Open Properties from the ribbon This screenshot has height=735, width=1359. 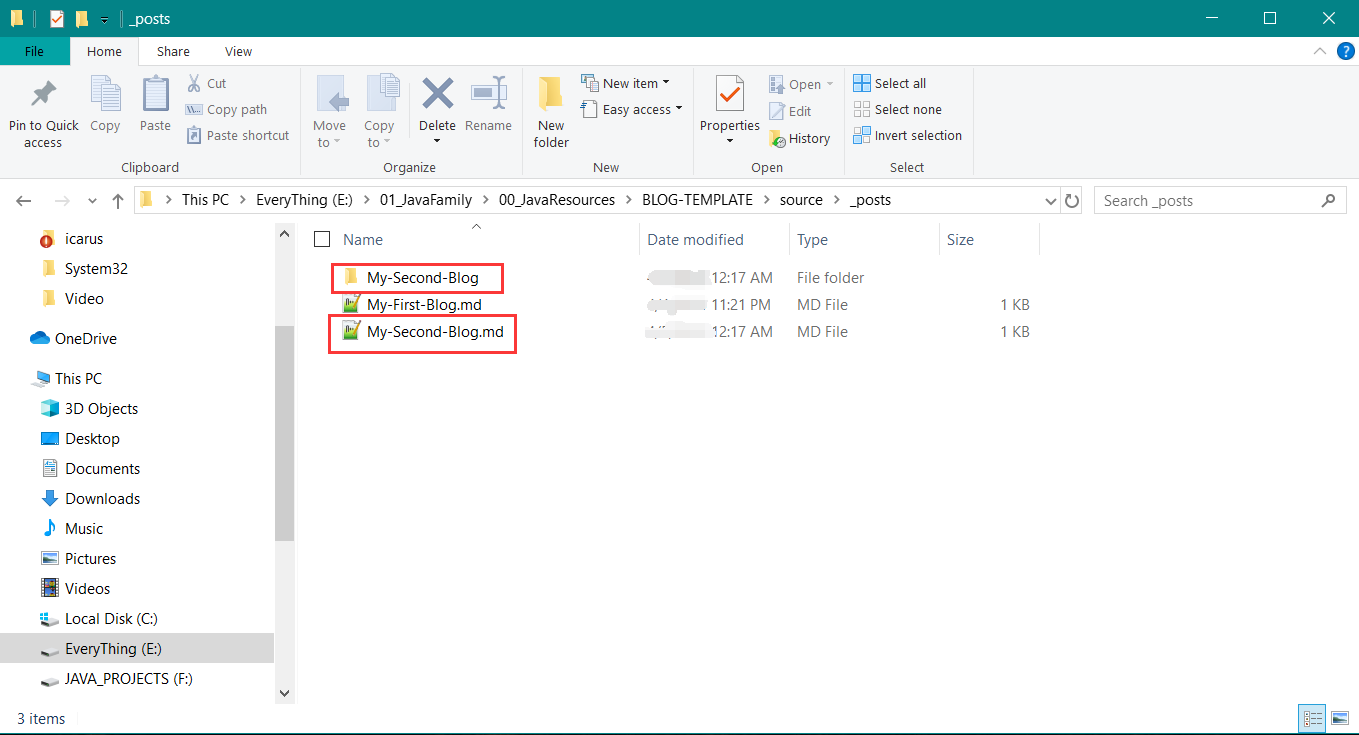(729, 95)
